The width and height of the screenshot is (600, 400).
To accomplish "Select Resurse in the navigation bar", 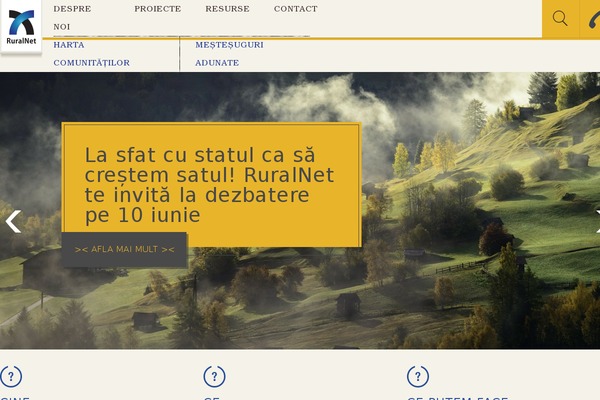I will 227,9.
